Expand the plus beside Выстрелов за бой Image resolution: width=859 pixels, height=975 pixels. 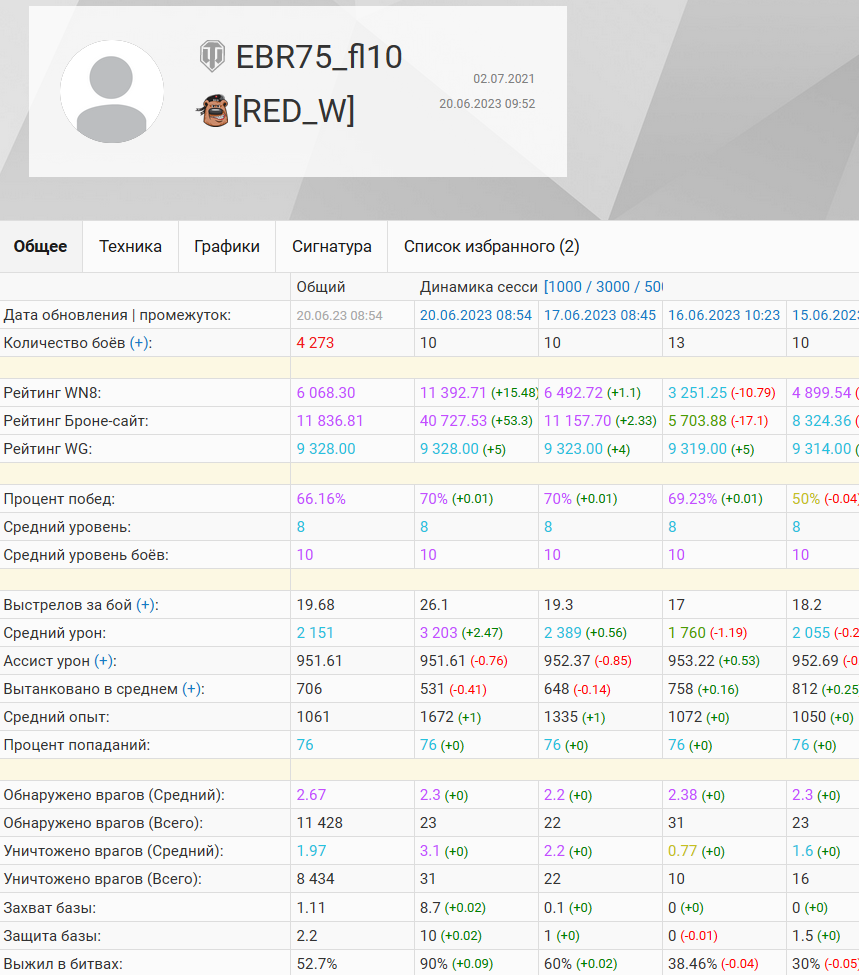[146, 605]
